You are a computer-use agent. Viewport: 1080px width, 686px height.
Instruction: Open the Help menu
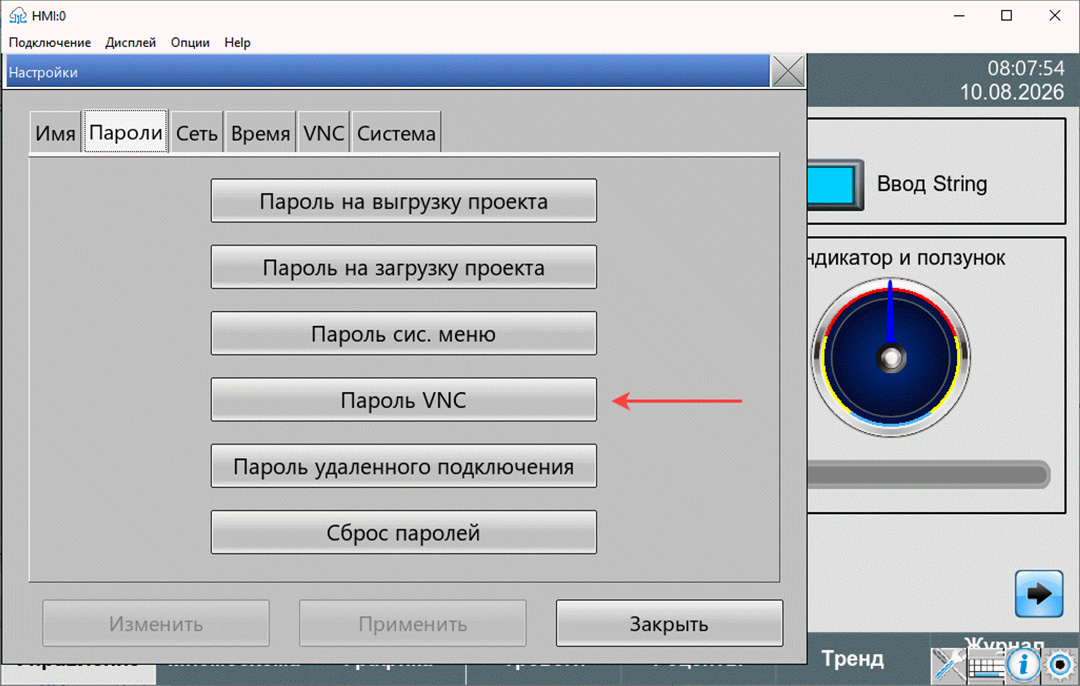tap(238, 43)
